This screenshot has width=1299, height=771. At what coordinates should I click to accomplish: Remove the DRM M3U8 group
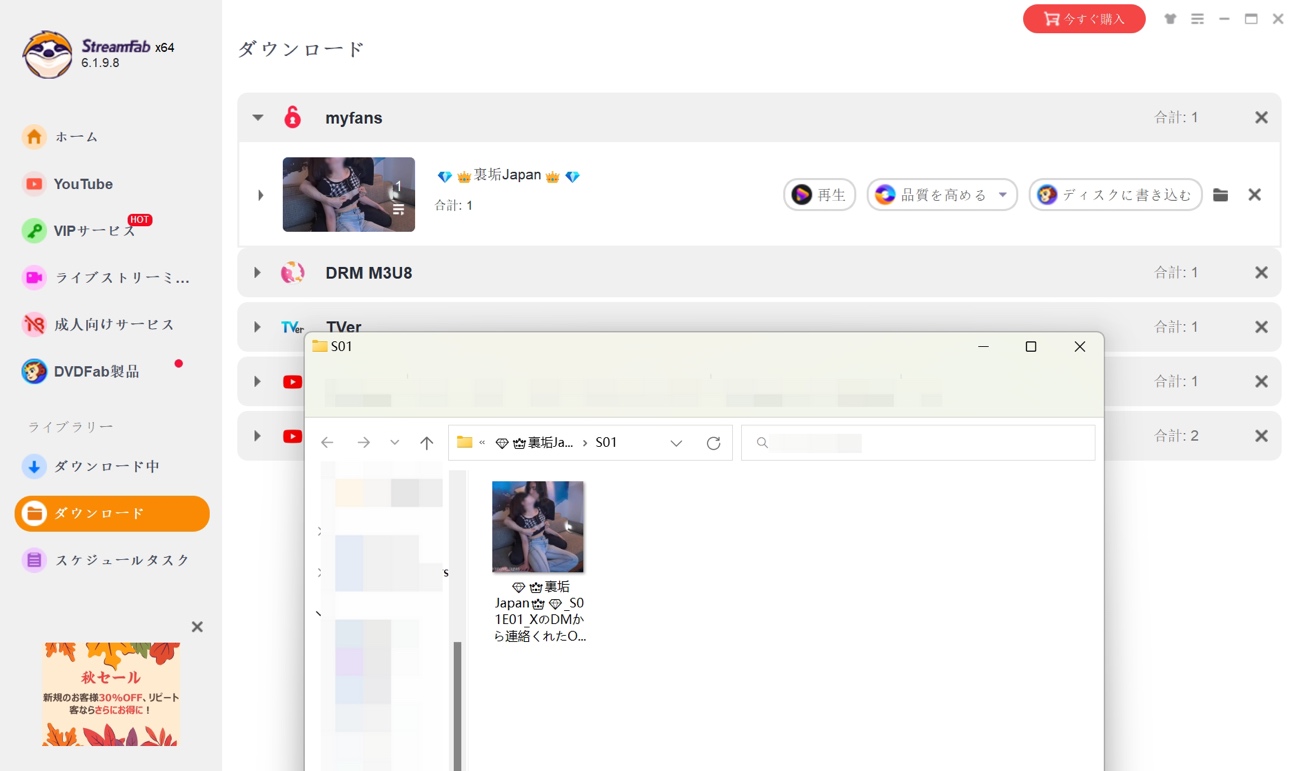pyautogui.click(x=1261, y=272)
